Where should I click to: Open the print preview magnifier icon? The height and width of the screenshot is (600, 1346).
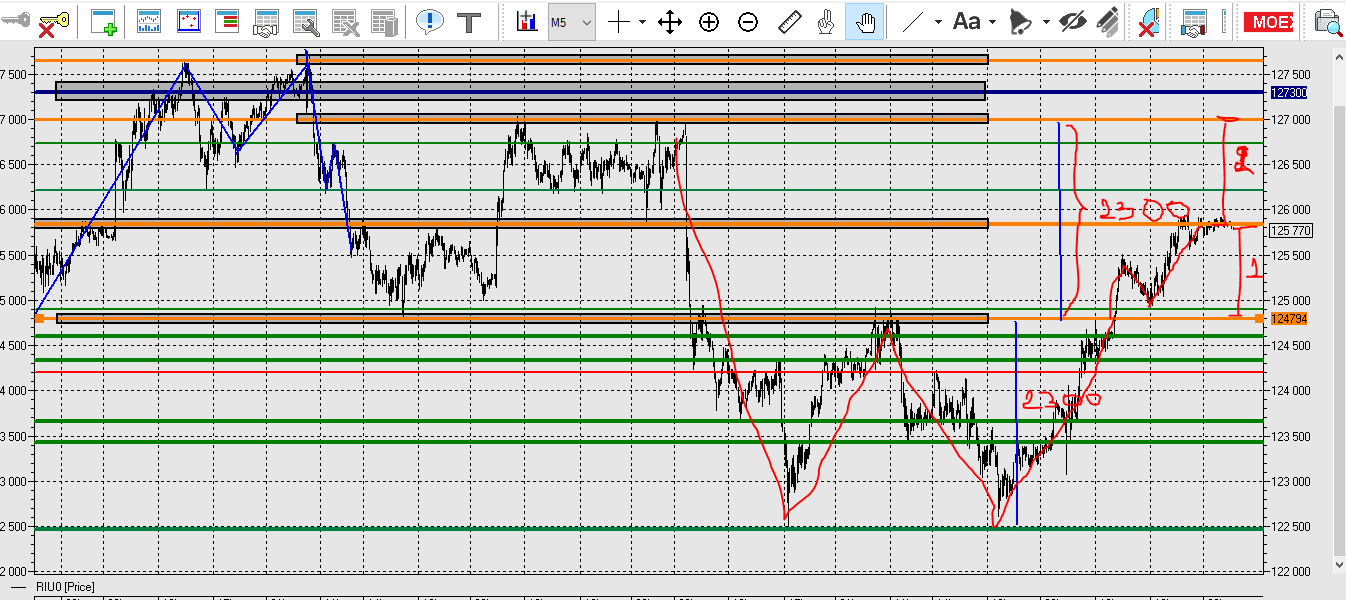tap(1329, 21)
